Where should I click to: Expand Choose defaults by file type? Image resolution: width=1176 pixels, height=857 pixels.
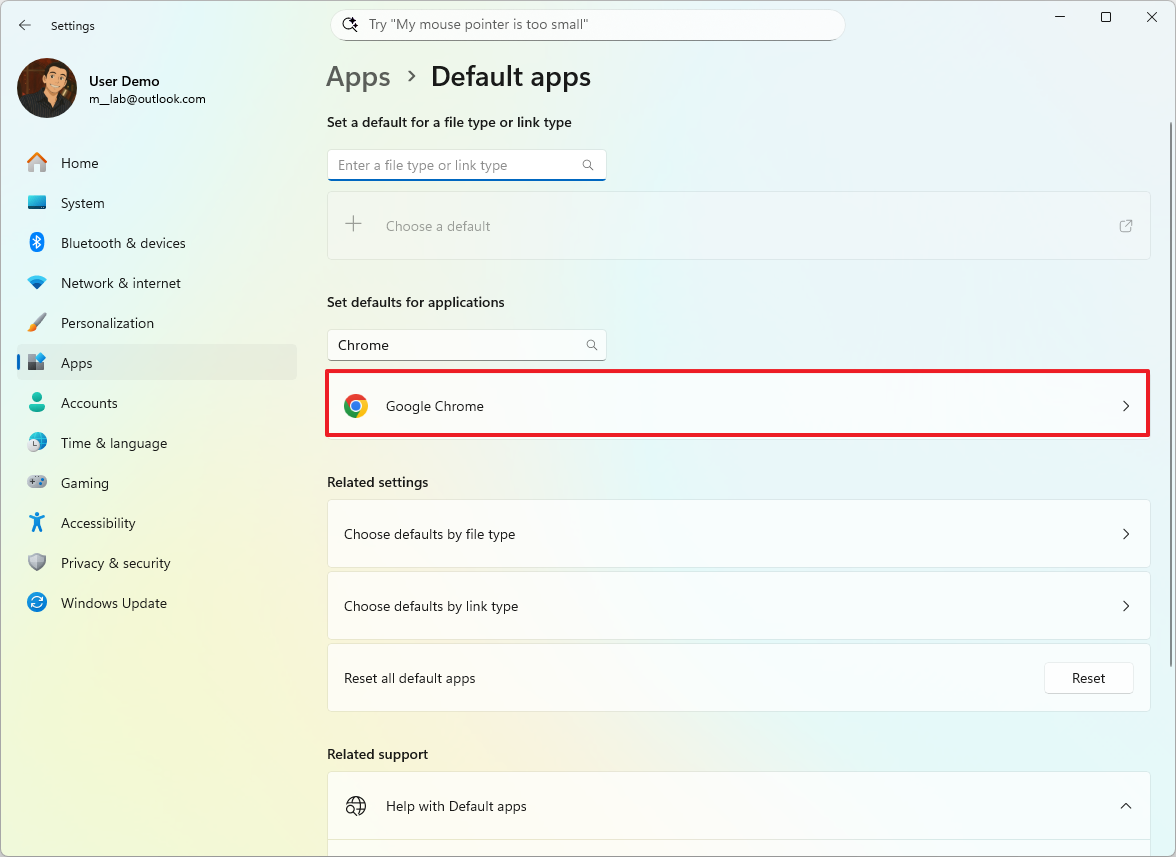tap(737, 533)
